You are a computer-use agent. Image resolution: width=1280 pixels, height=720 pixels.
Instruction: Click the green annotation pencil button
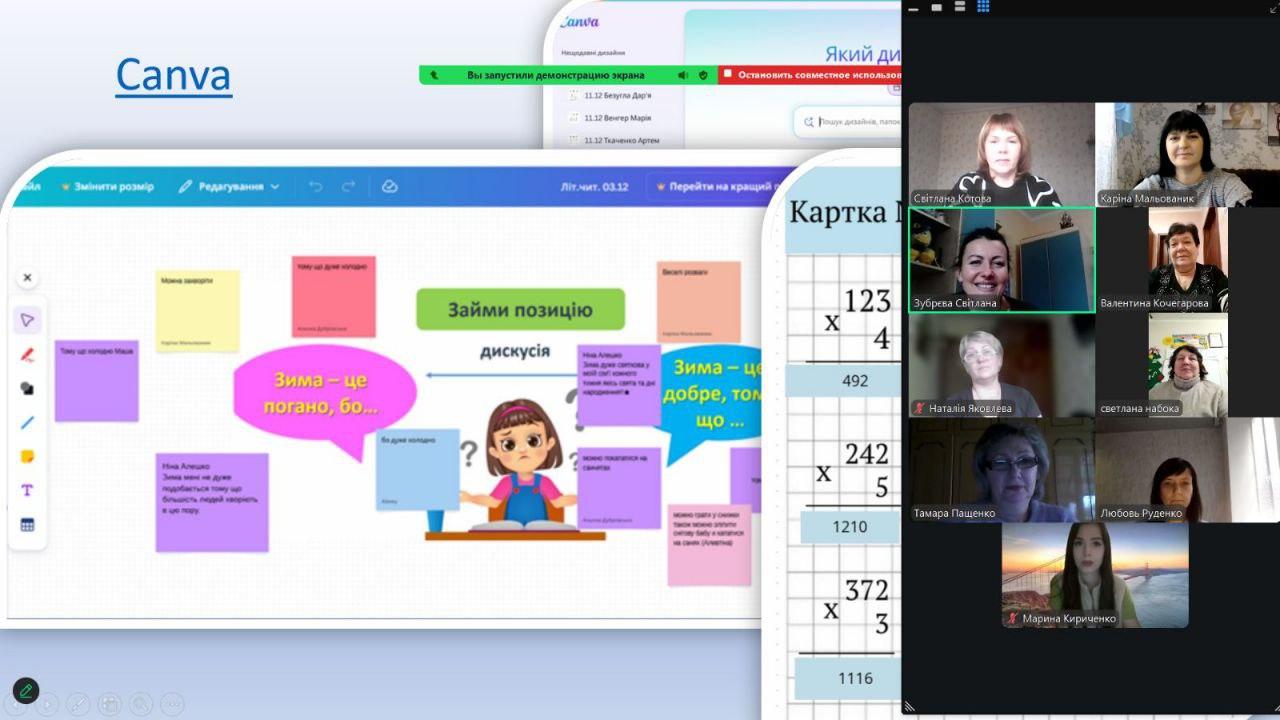[x=26, y=691]
